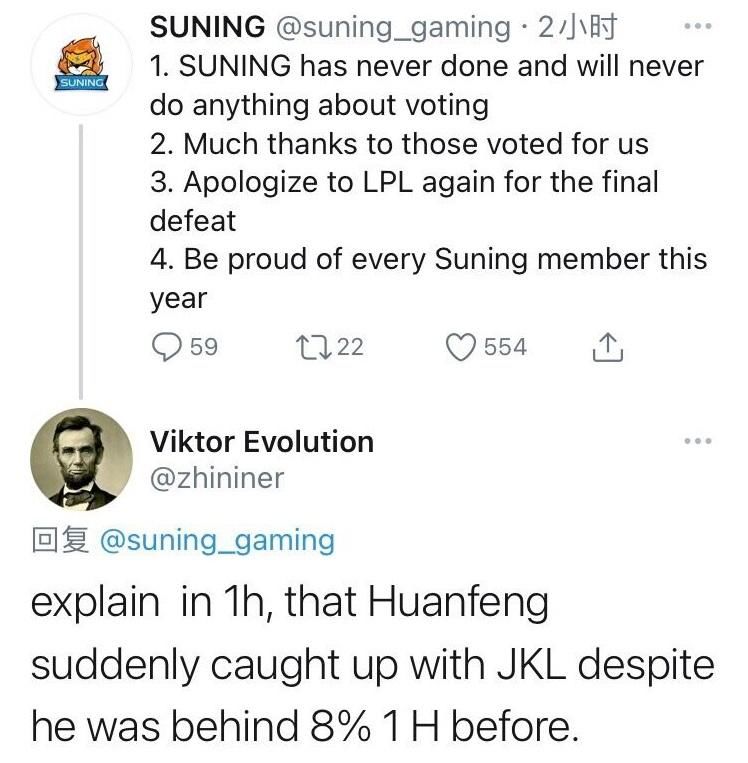Viewport: 748px width, 763px height.
Task: Open the @suning_gaming handle in tweet header
Action: pos(393,27)
